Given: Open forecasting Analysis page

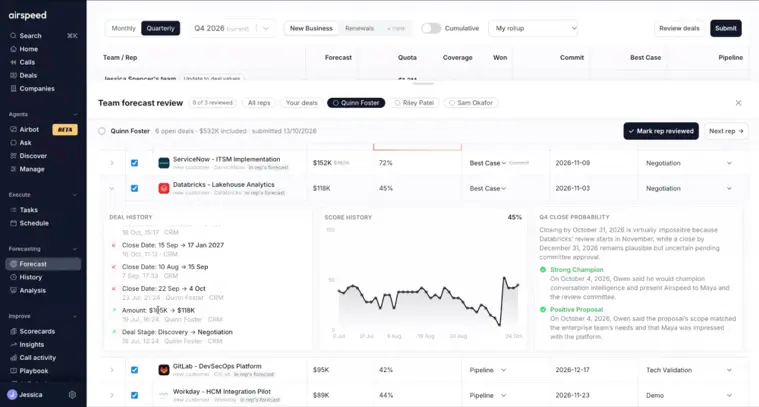Looking at the screenshot, I should click(x=32, y=290).
